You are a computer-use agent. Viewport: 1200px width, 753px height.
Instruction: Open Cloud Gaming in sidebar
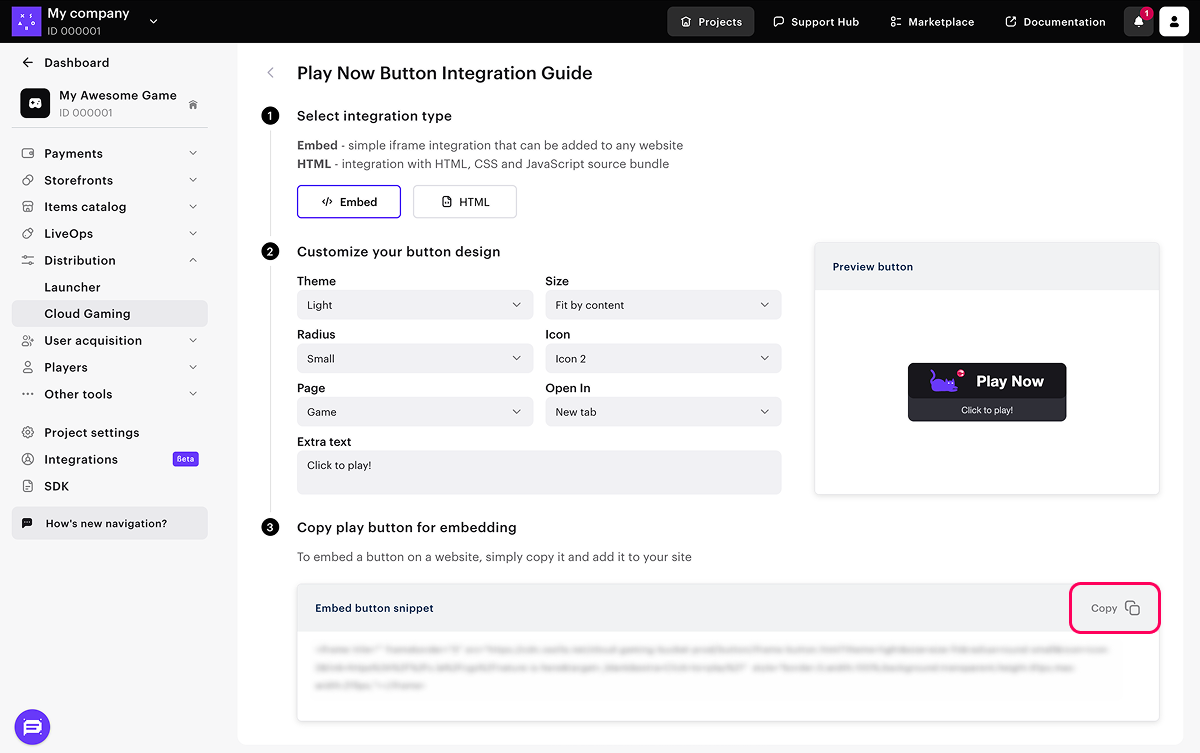[87, 314]
